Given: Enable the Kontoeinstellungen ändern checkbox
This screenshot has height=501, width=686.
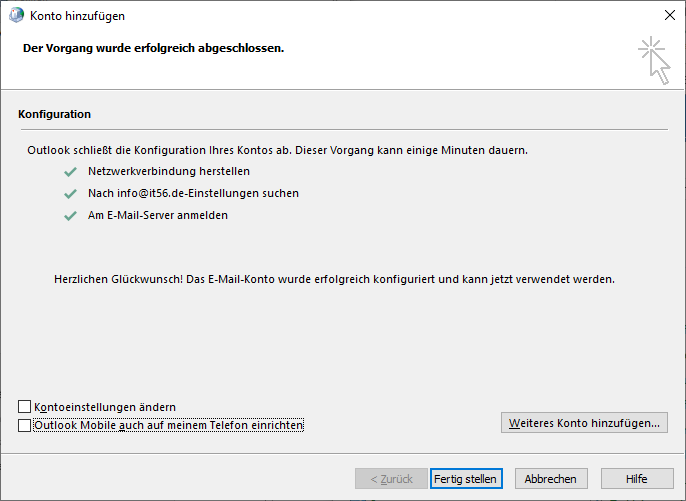Looking at the screenshot, I should click(x=24, y=406).
